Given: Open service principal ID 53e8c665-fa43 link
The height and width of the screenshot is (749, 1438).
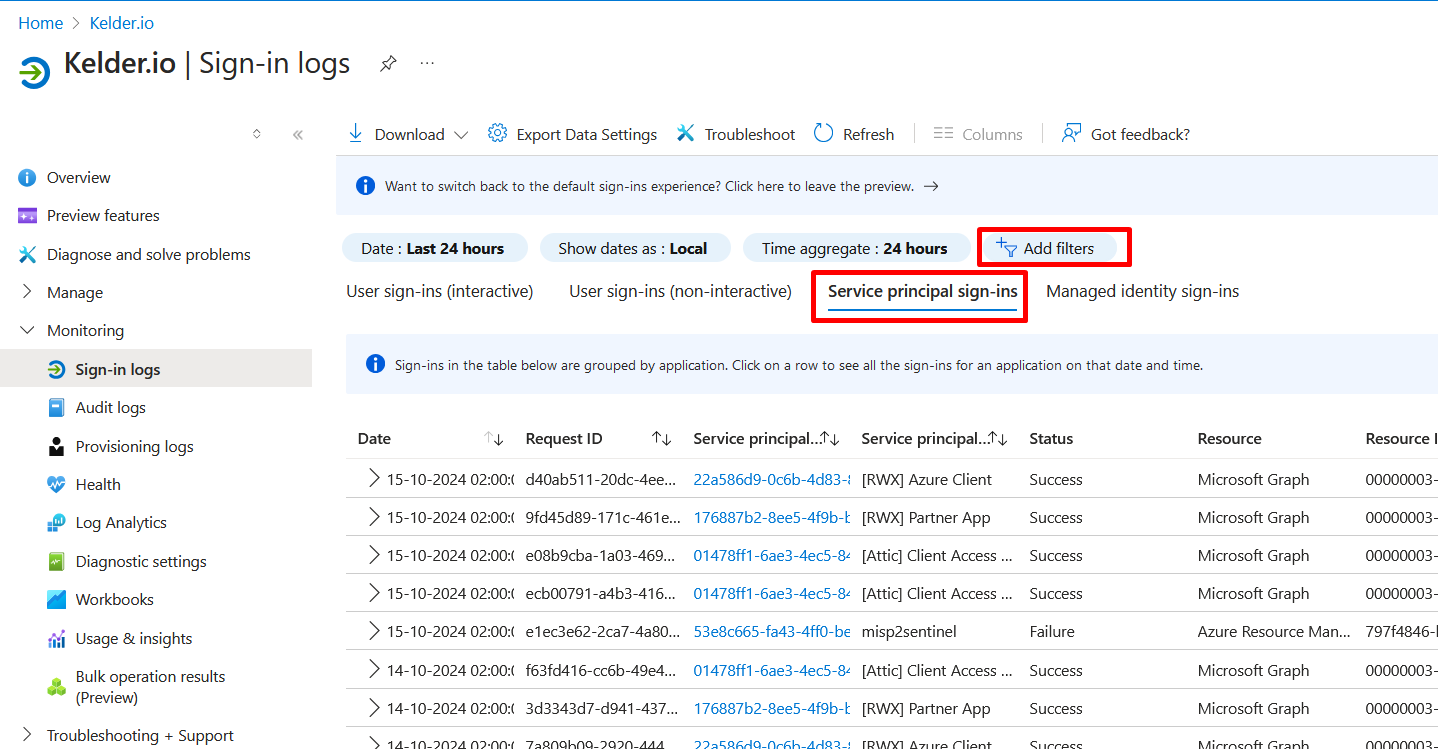Looking at the screenshot, I should (x=772, y=631).
